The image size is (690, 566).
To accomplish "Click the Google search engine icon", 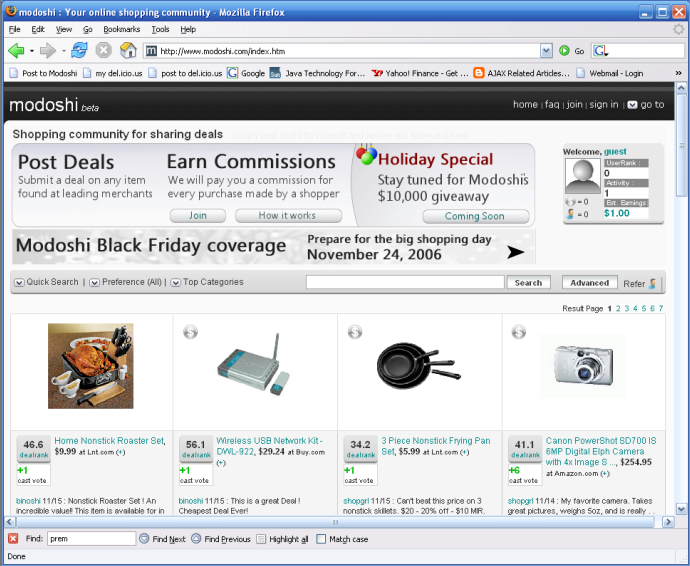I will [x=599, y=51].
